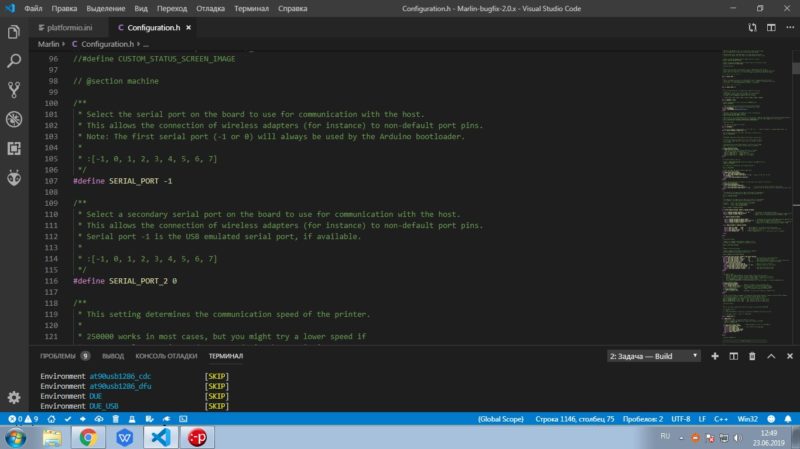Click 'Строка 1146, столбец 75' status item

coord(574,419)
